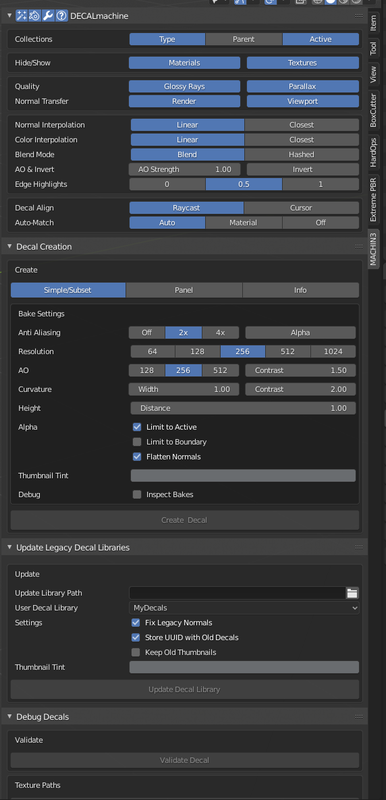Switch to the HardOps sidebar tab
Image resolution: width=386 pixels, height=800 pixels.
click(x=374, y=153)
